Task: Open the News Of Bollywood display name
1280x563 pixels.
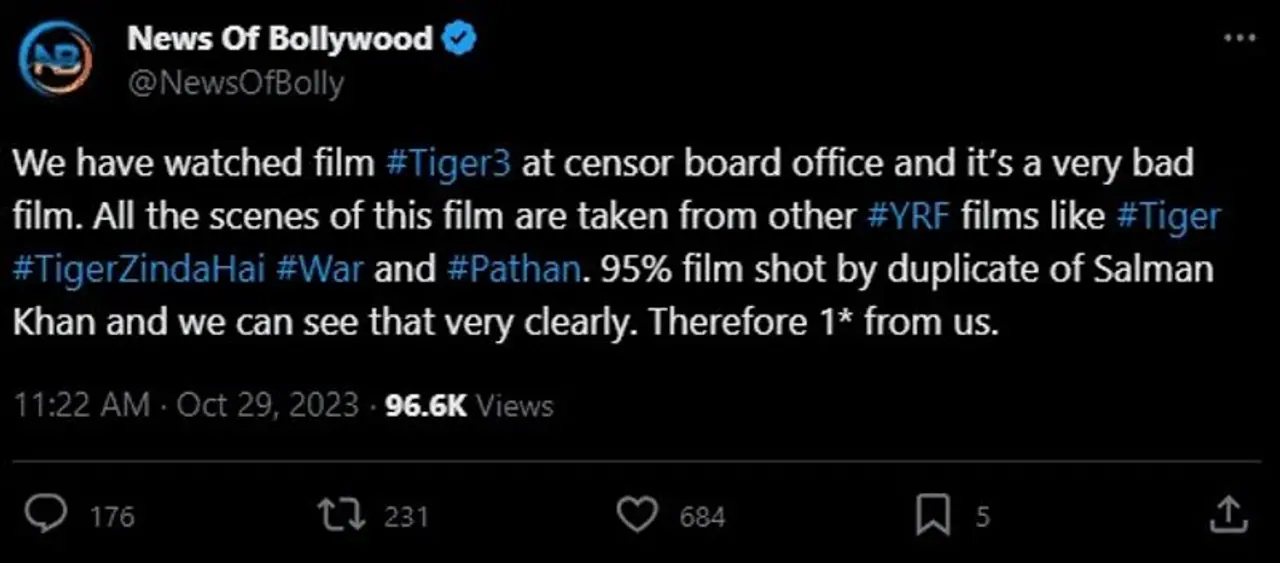Action: pos(280,39)
